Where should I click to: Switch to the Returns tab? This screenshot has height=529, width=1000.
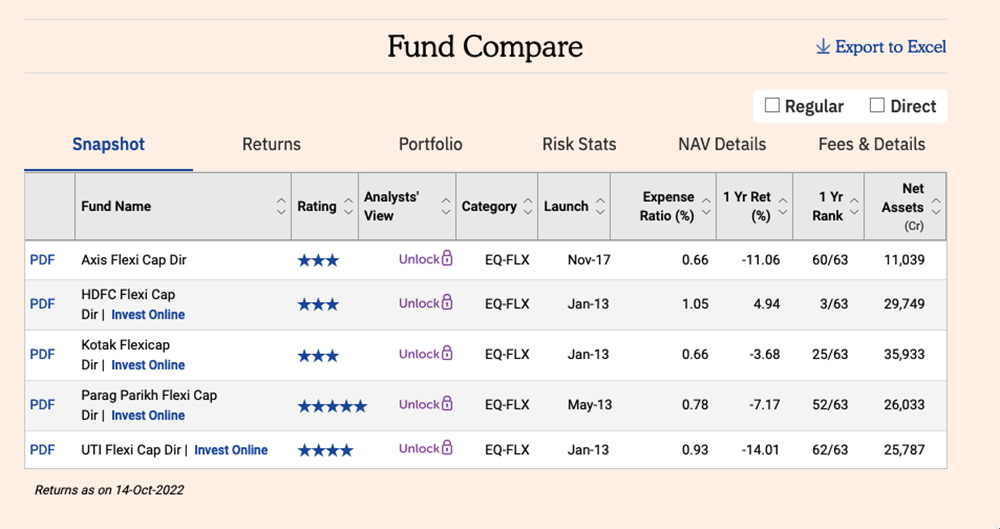(271, 144)
